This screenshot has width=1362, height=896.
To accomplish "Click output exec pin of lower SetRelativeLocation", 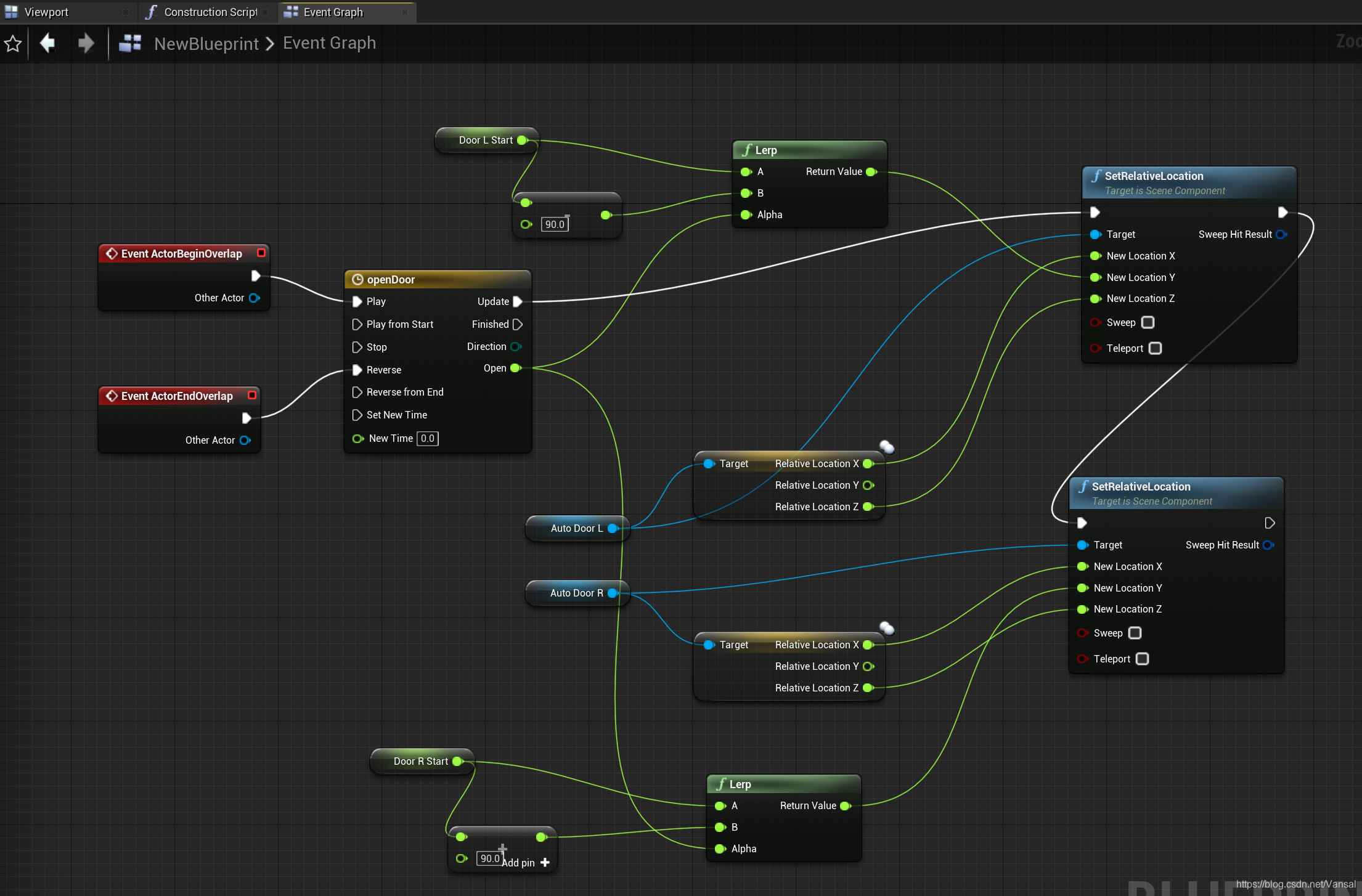I will pos(1270,523).
